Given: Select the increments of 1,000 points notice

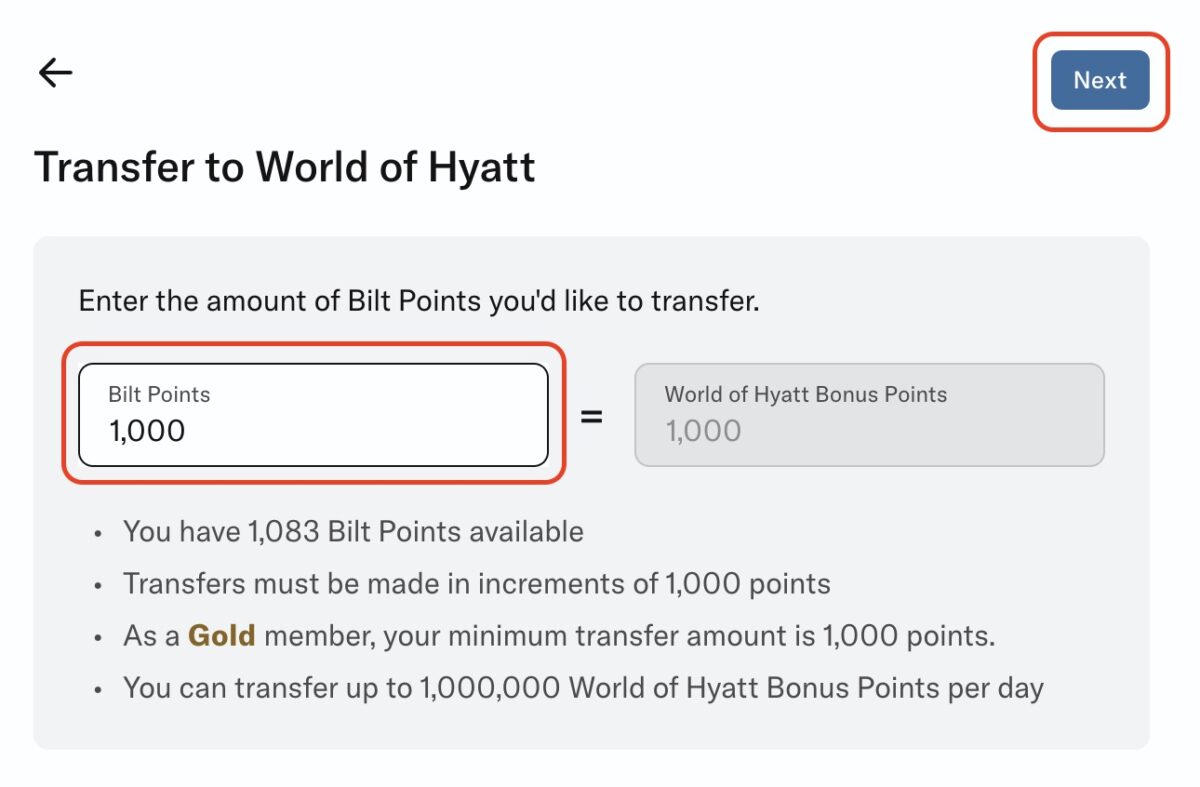Looking at the screenshot, I should [477, 583].
